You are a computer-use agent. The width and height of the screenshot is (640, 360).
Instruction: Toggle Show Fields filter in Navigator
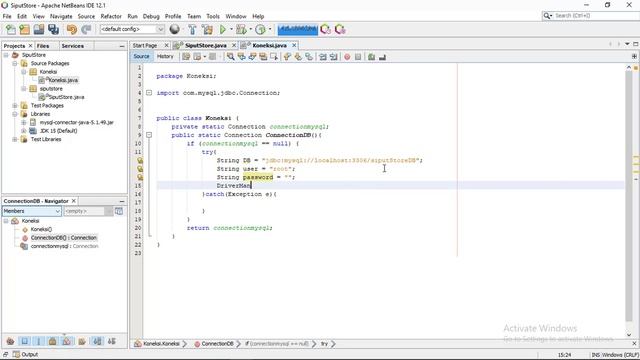24,341
